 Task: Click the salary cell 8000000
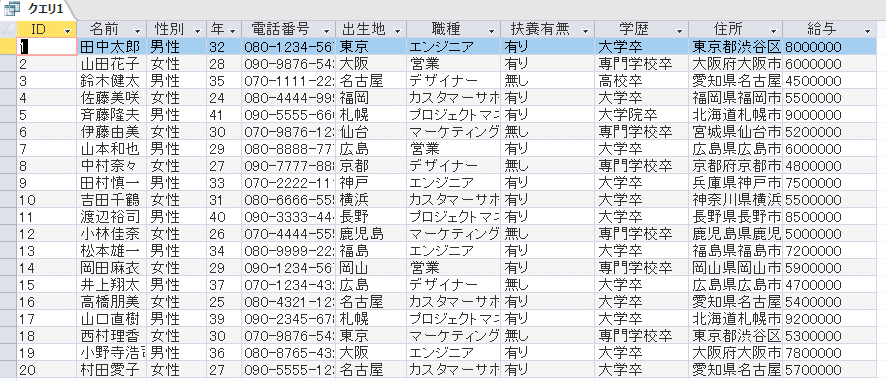[829, 47]
